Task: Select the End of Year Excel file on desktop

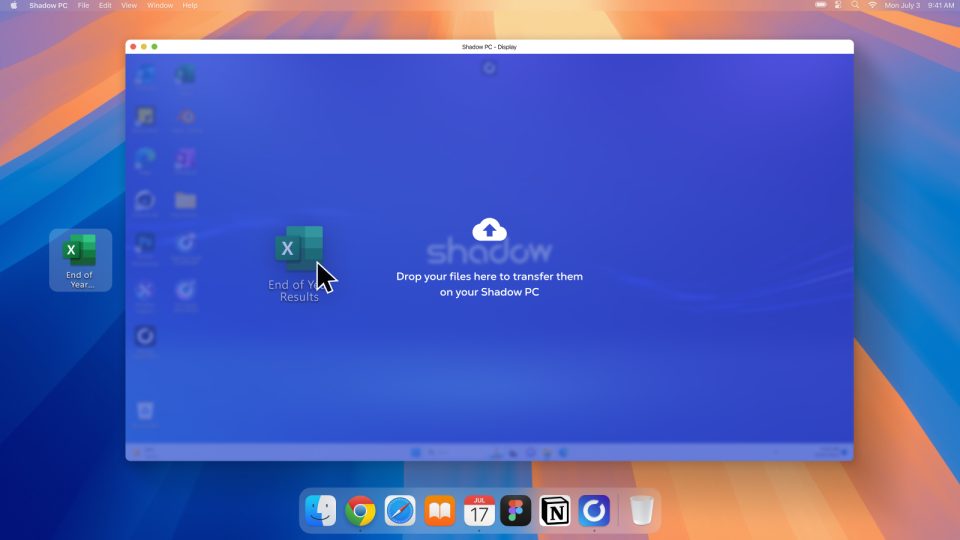Action: click(80, 260)
